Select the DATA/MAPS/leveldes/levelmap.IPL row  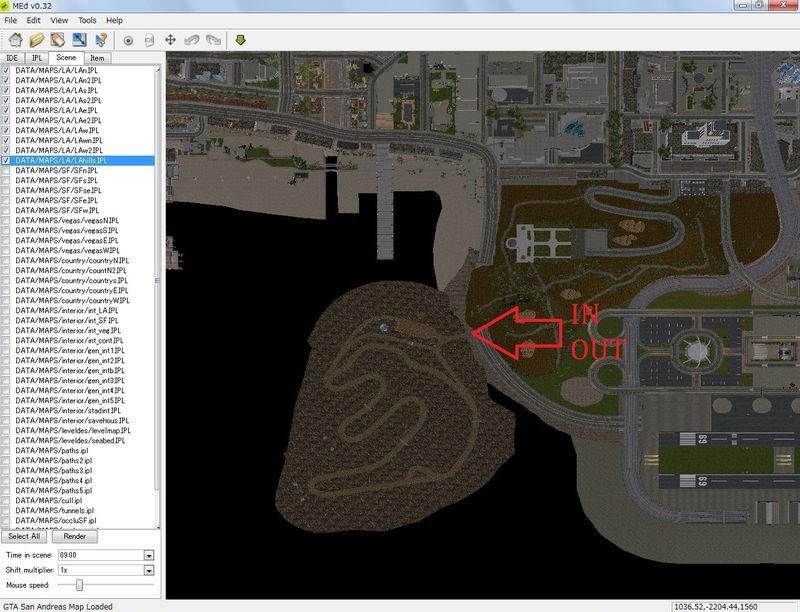click(x=79, y=431)
